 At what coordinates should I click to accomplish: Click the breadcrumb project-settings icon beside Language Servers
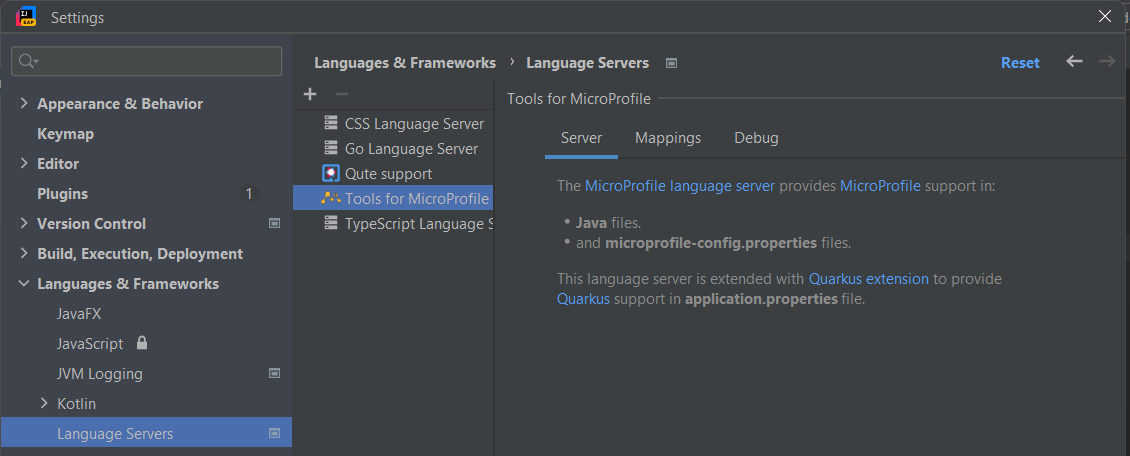[x=672, y=63]
